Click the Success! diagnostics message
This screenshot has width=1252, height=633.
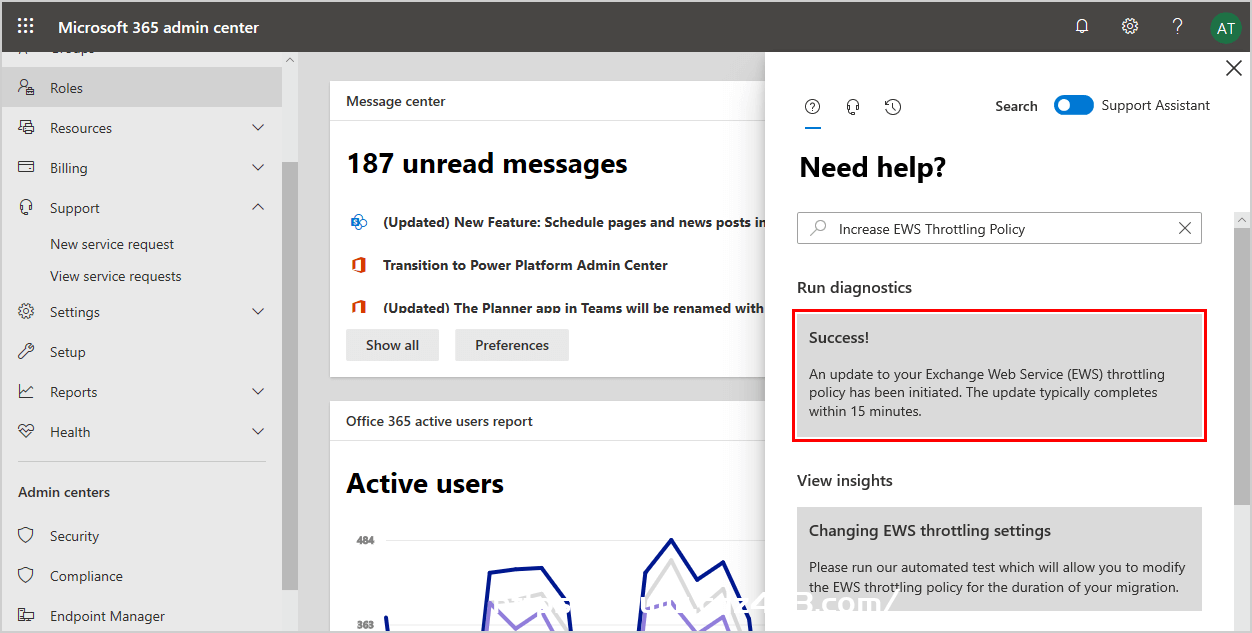999,375
